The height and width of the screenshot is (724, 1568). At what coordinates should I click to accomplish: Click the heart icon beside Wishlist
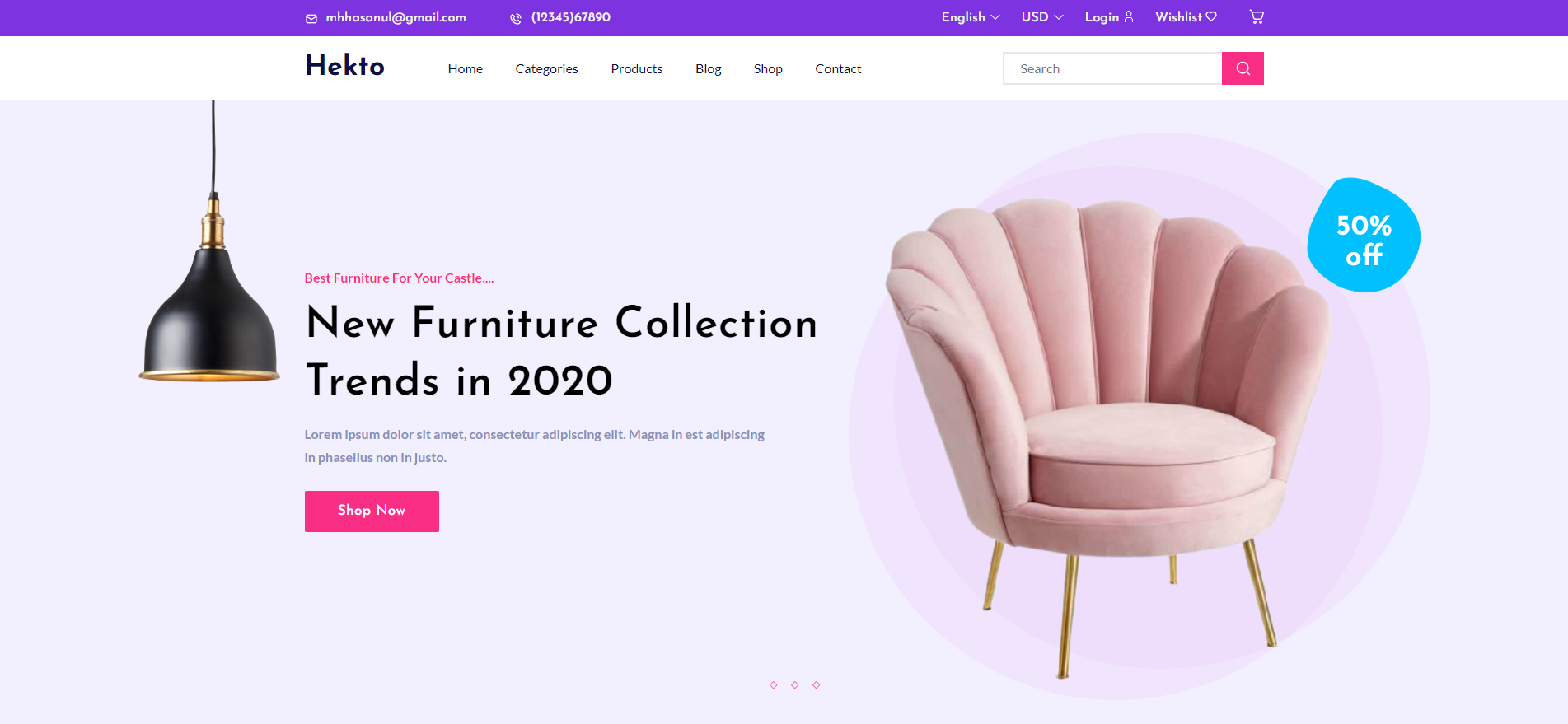pyautogui.click(x=1211, y=17)
